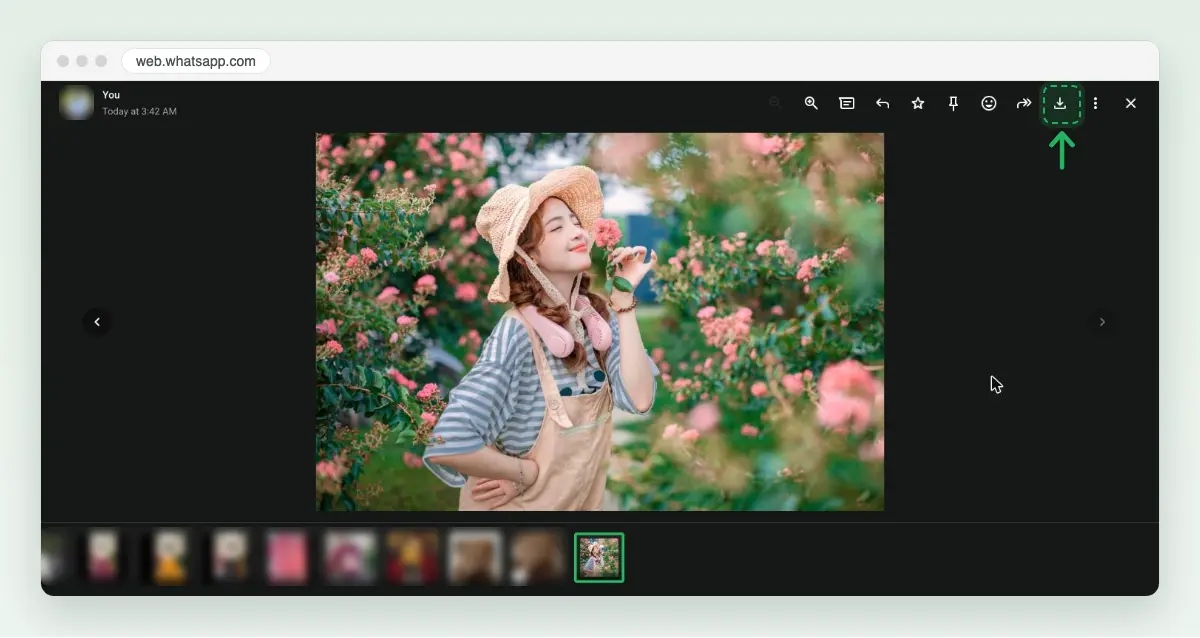Click the main photo of the girl
1200x638 pixels.
pos(600,322)
